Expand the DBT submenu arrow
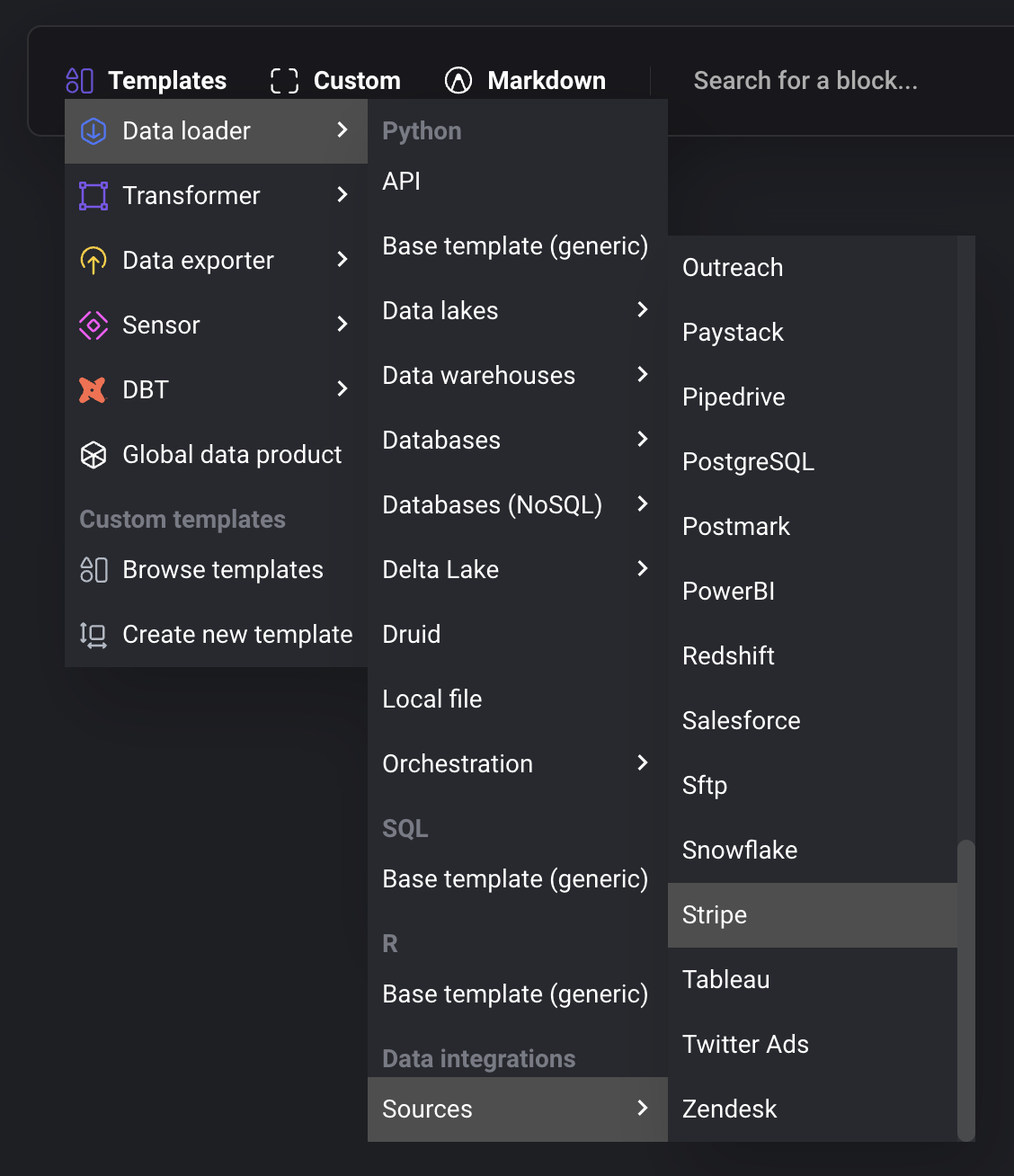1014x1176 pixels. (342, 389)
